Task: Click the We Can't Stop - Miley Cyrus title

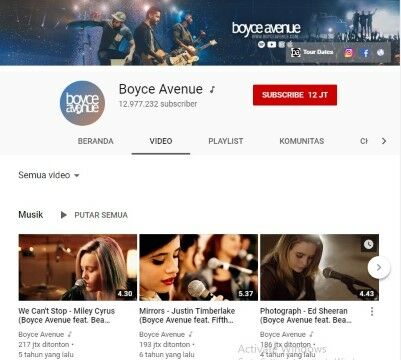Action: point(67,315)
